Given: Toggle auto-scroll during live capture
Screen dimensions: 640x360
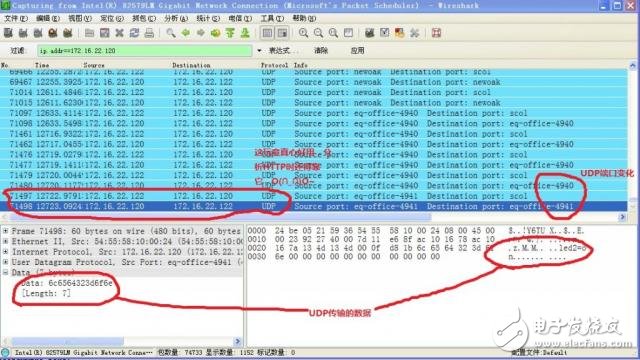Looking at the screenshot, I should point(282,33).
